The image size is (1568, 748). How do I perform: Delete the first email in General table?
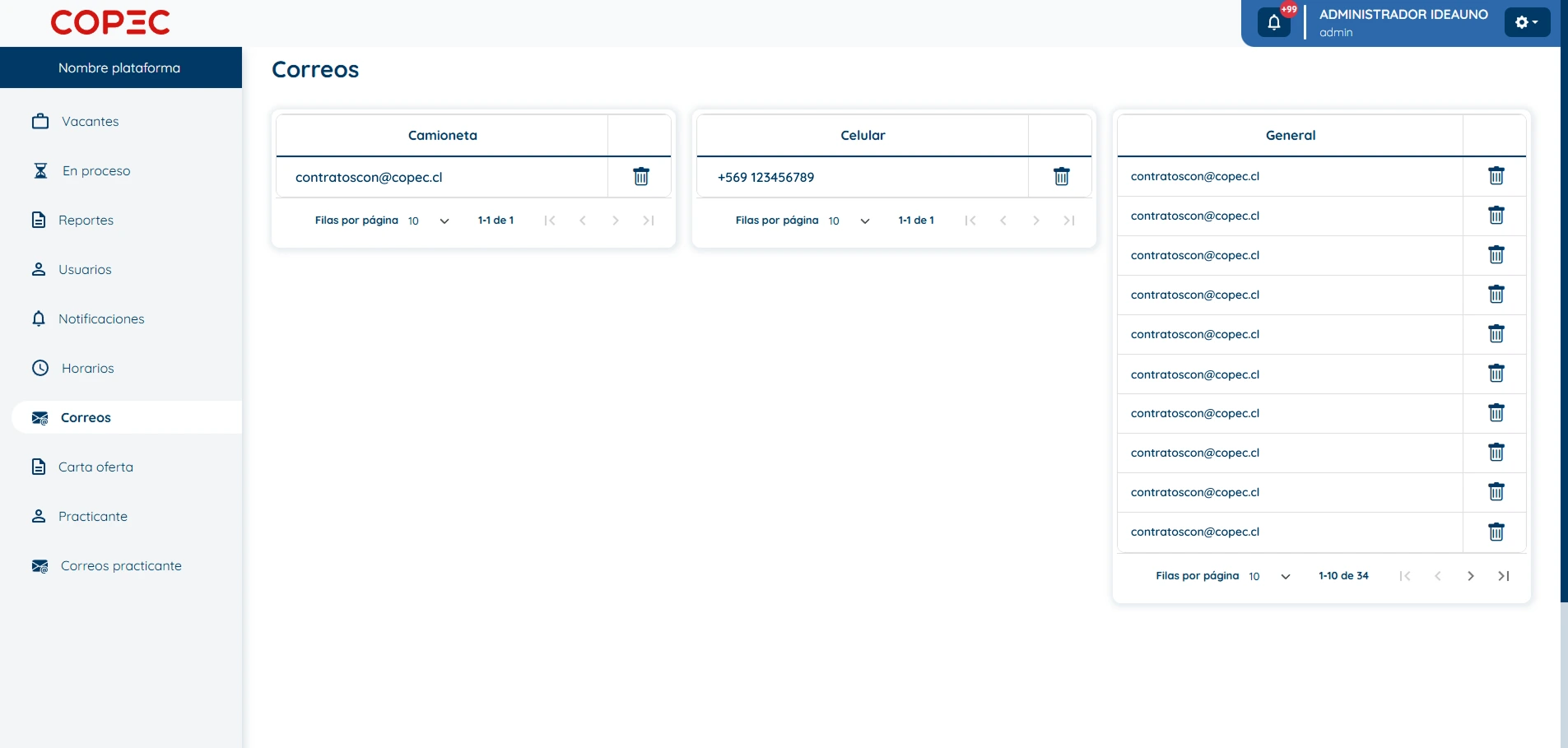click(1496, 176)
